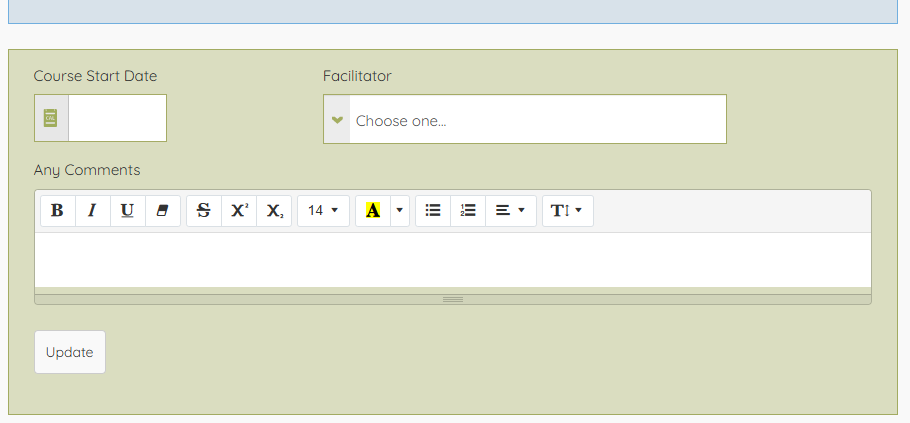Open the font size 14 dropdown
The height and width of the screenshot is (423, 910).
click(323, 211)
